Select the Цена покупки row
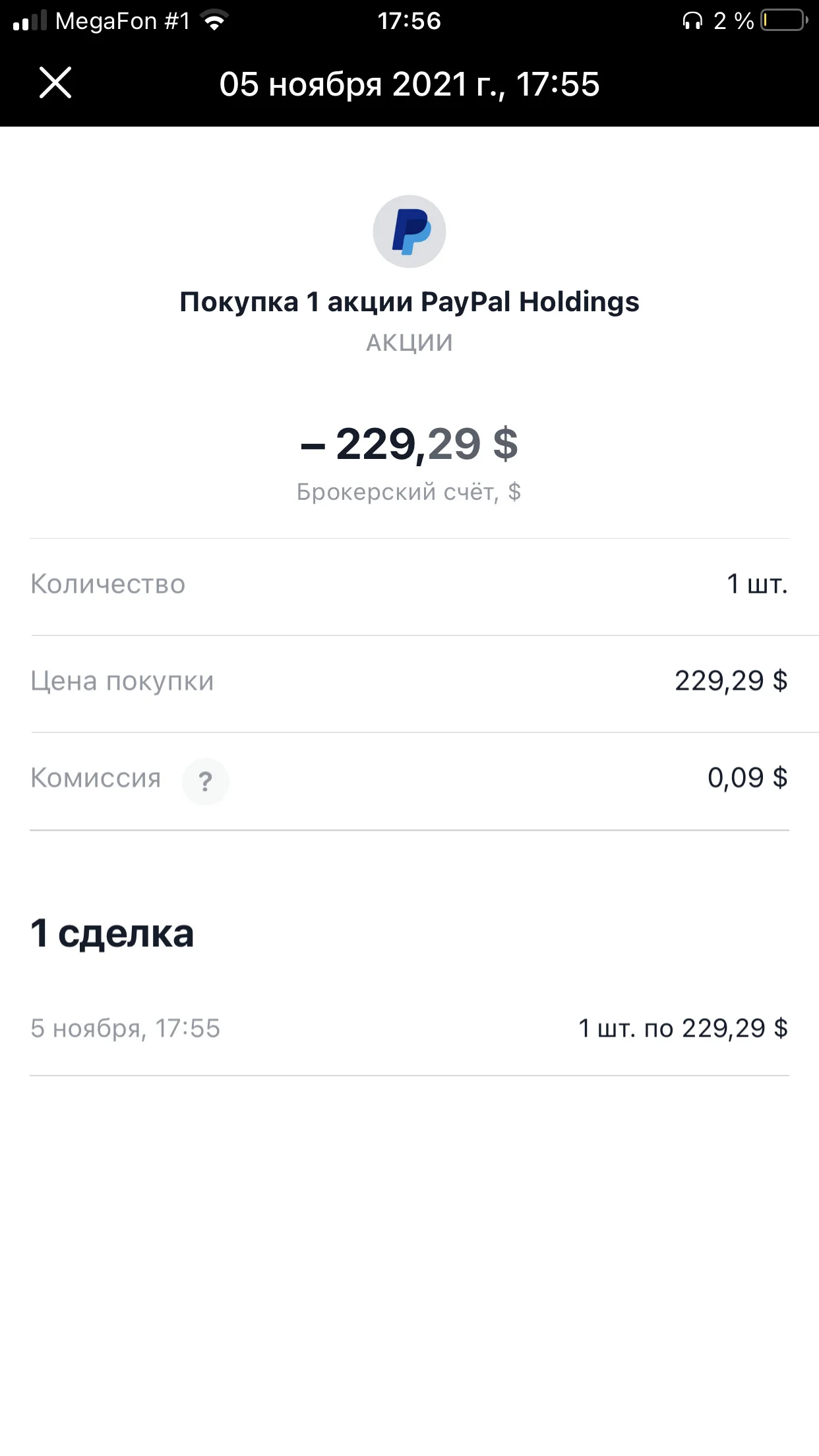The width and height of the screenshot is (819, 1456). [x=409, y=682]
